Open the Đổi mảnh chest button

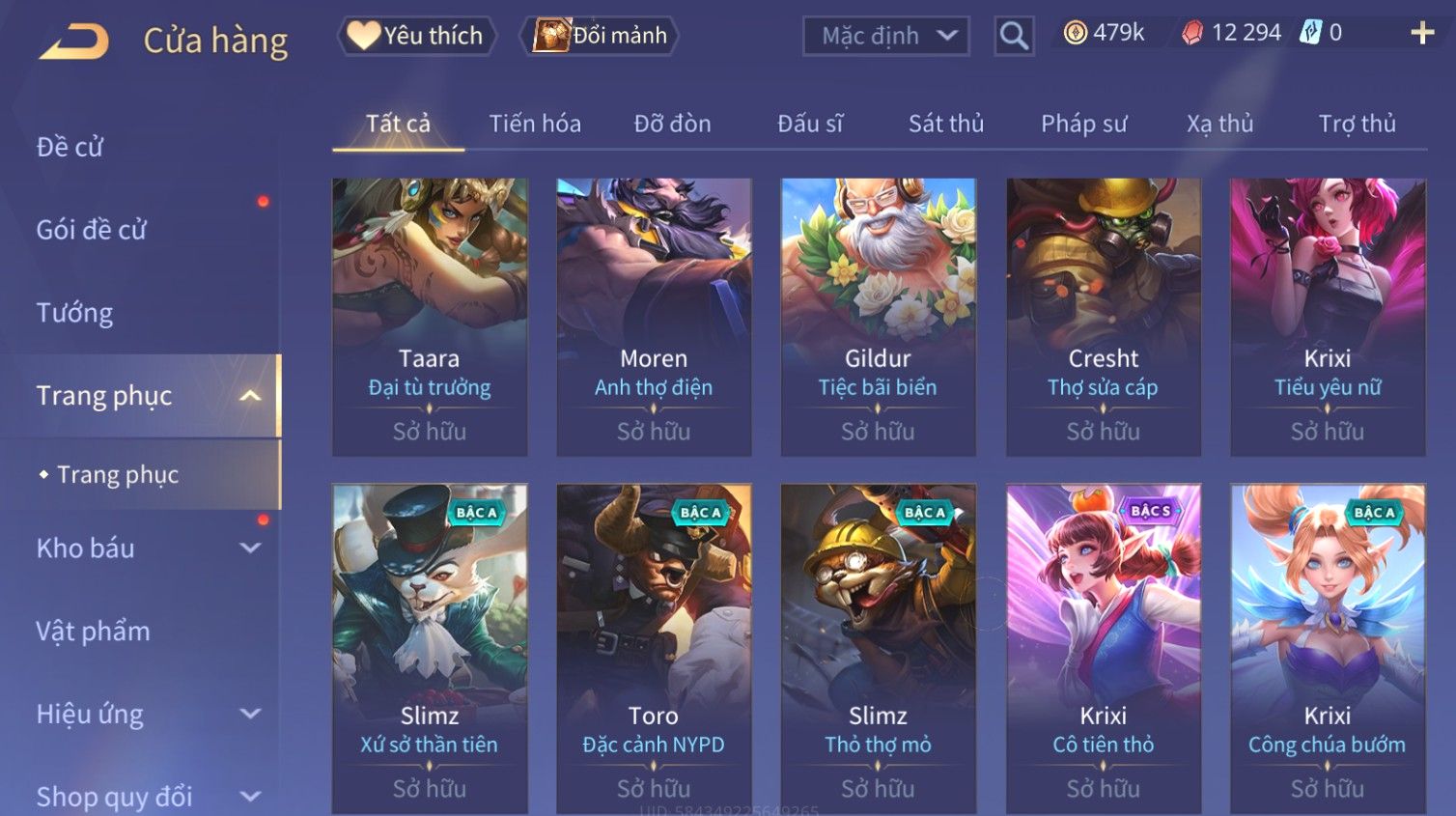click(599, 36)
